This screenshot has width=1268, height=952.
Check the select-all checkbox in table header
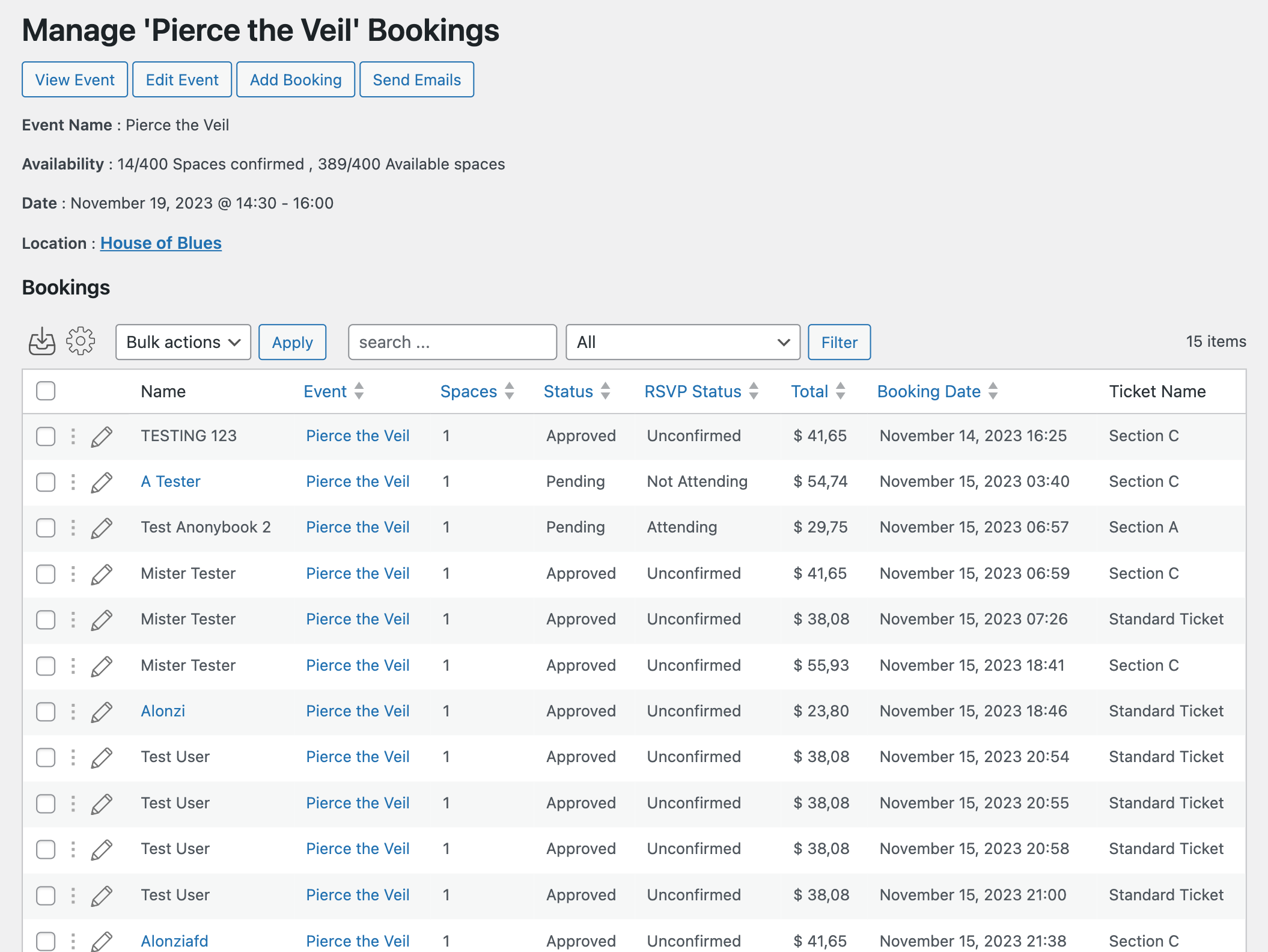(46, 391)
